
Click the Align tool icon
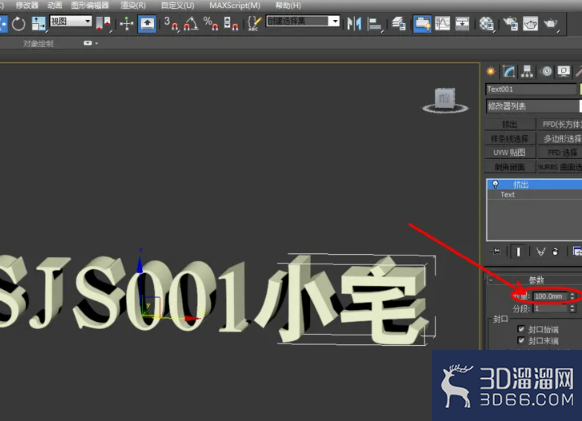coord(375,24)
